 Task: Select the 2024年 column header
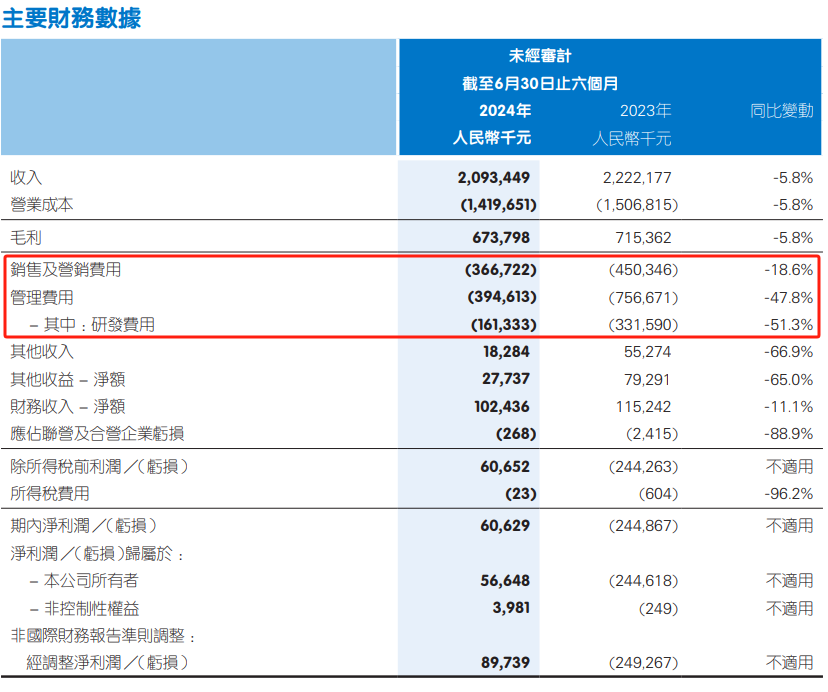[x=505, y=111]
